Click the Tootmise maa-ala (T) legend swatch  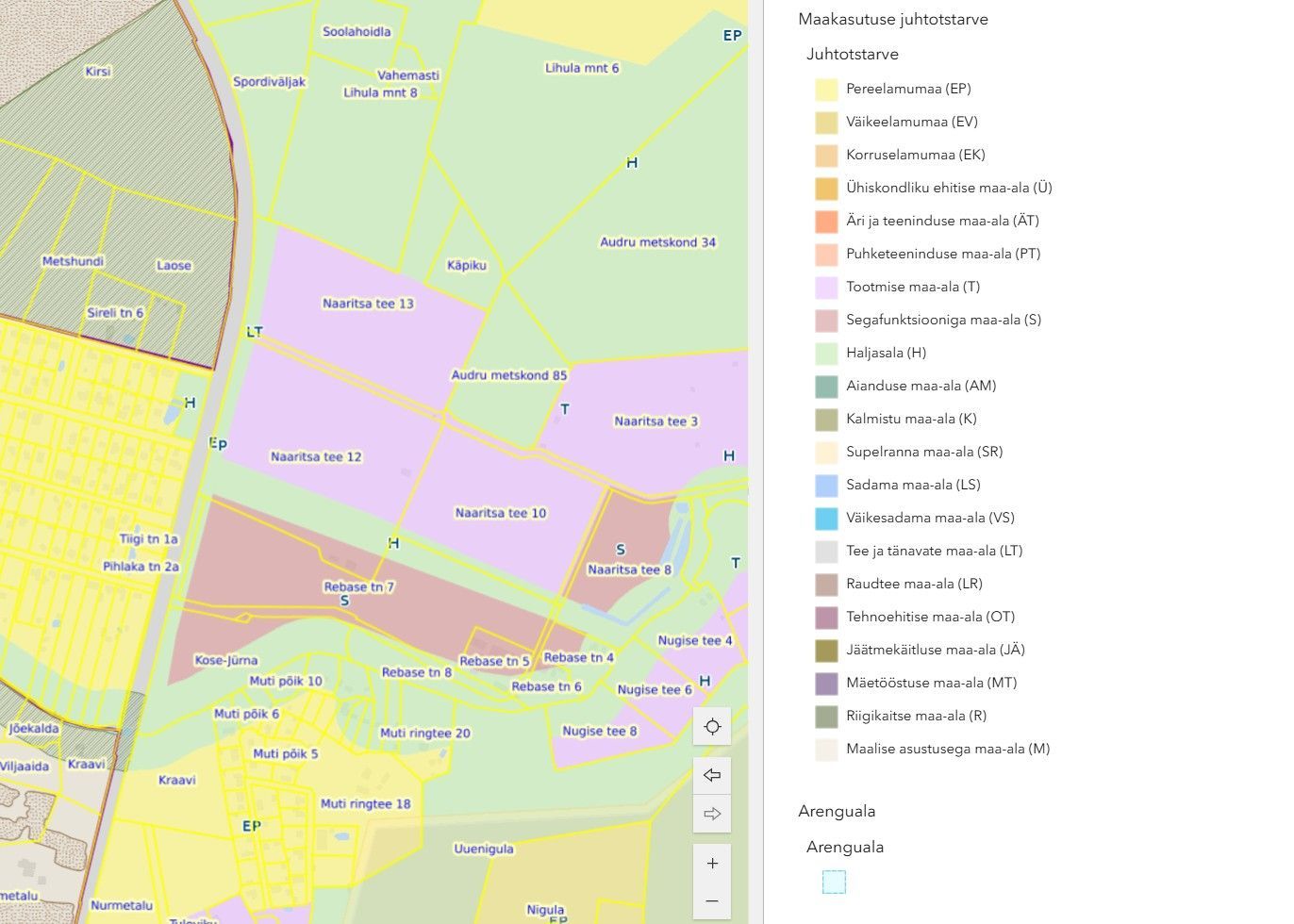[x=826, y=288]
